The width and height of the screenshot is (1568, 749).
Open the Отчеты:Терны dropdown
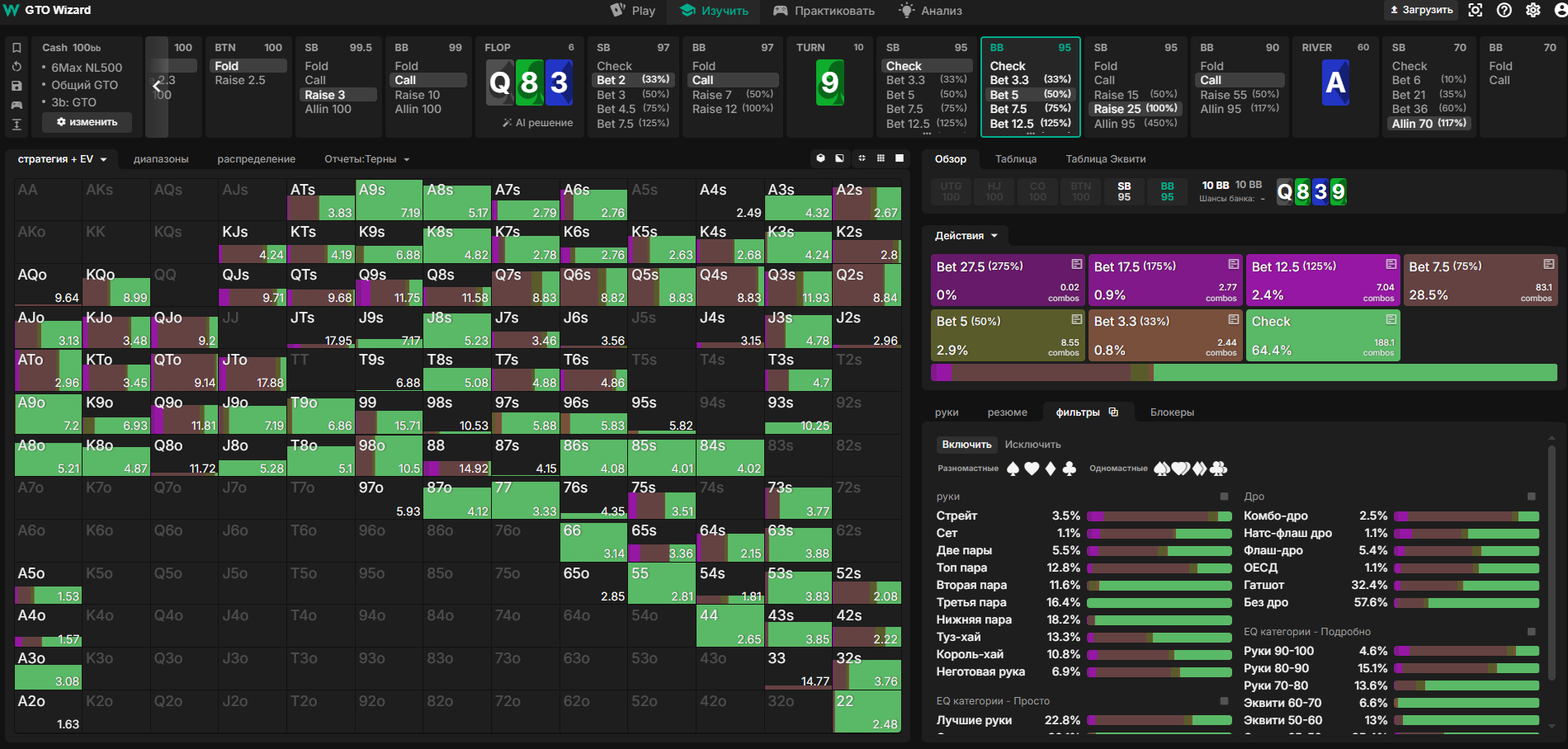click(x=366, y=159)
